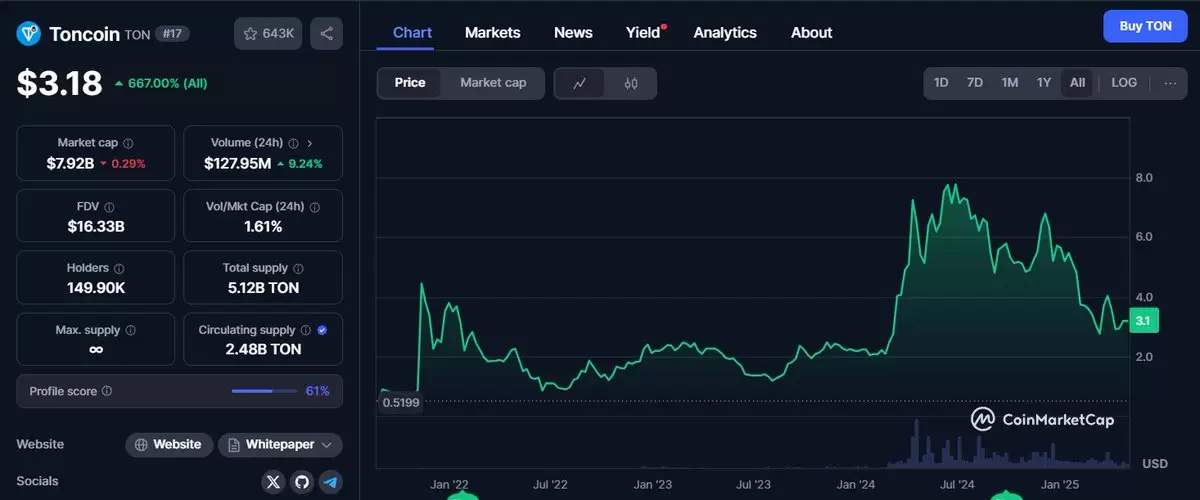Switch to the Chart tab

412,32
